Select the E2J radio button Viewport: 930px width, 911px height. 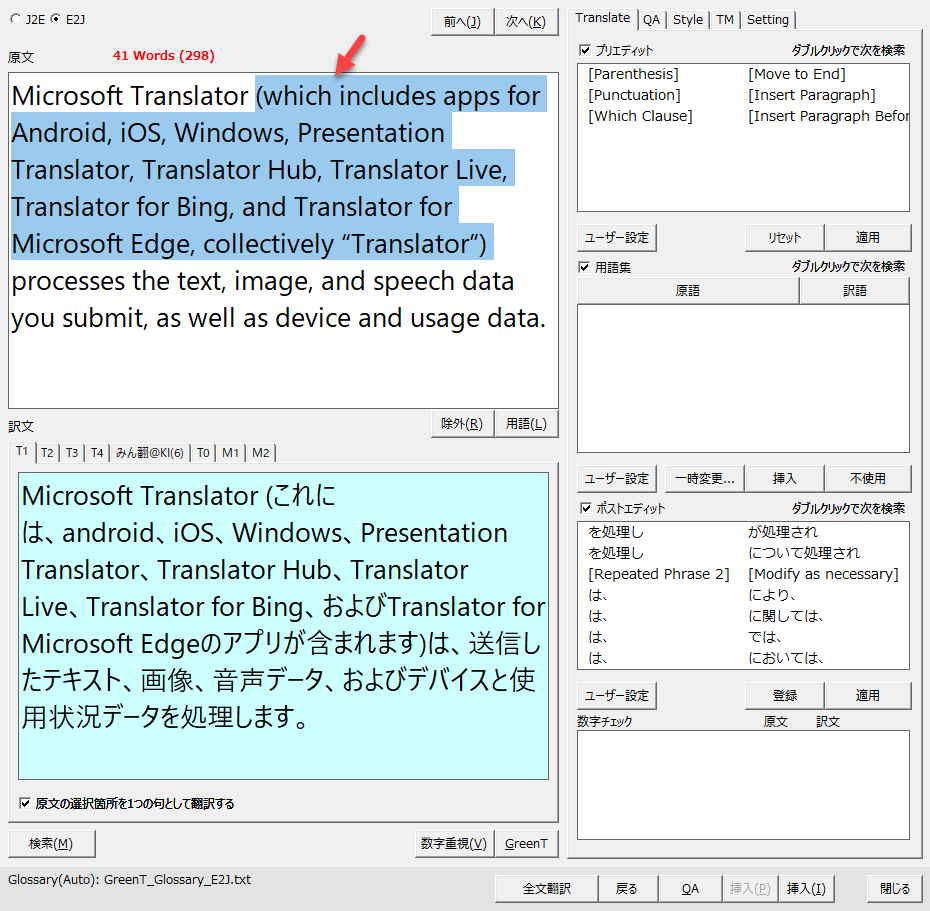click(x=54, y=19)
